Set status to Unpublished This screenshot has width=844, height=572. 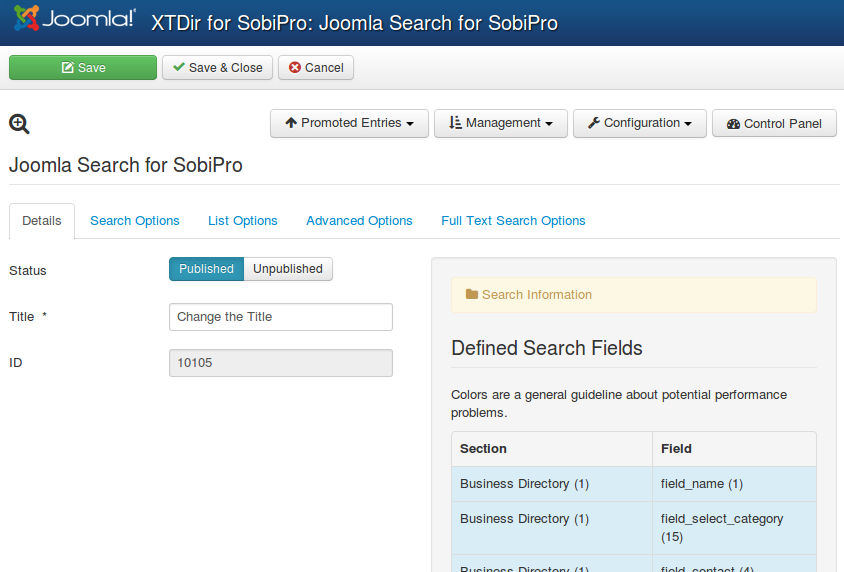tap(288, 269)
